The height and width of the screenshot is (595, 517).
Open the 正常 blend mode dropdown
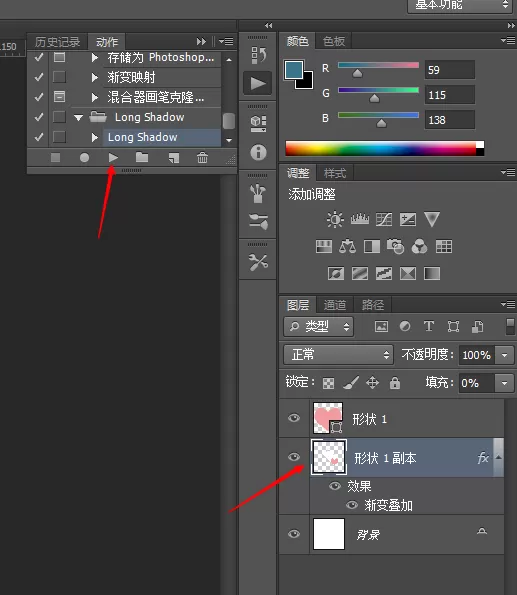tap(338, 355)
